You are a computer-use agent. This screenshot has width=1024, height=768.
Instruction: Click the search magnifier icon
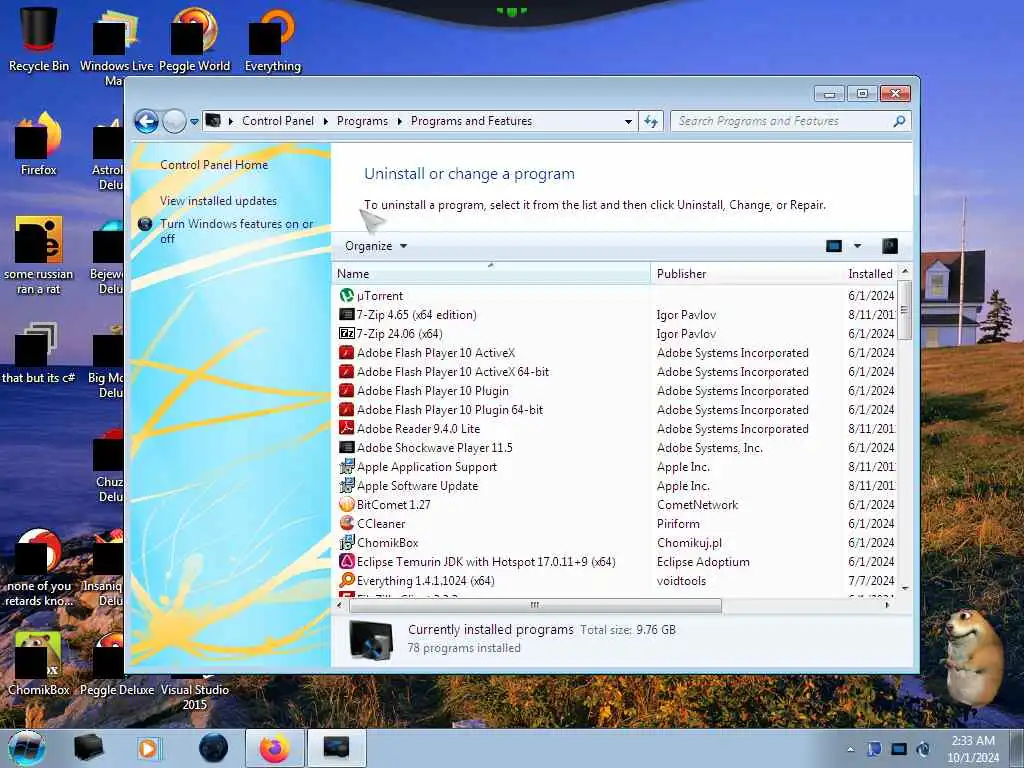click(899, 121)
